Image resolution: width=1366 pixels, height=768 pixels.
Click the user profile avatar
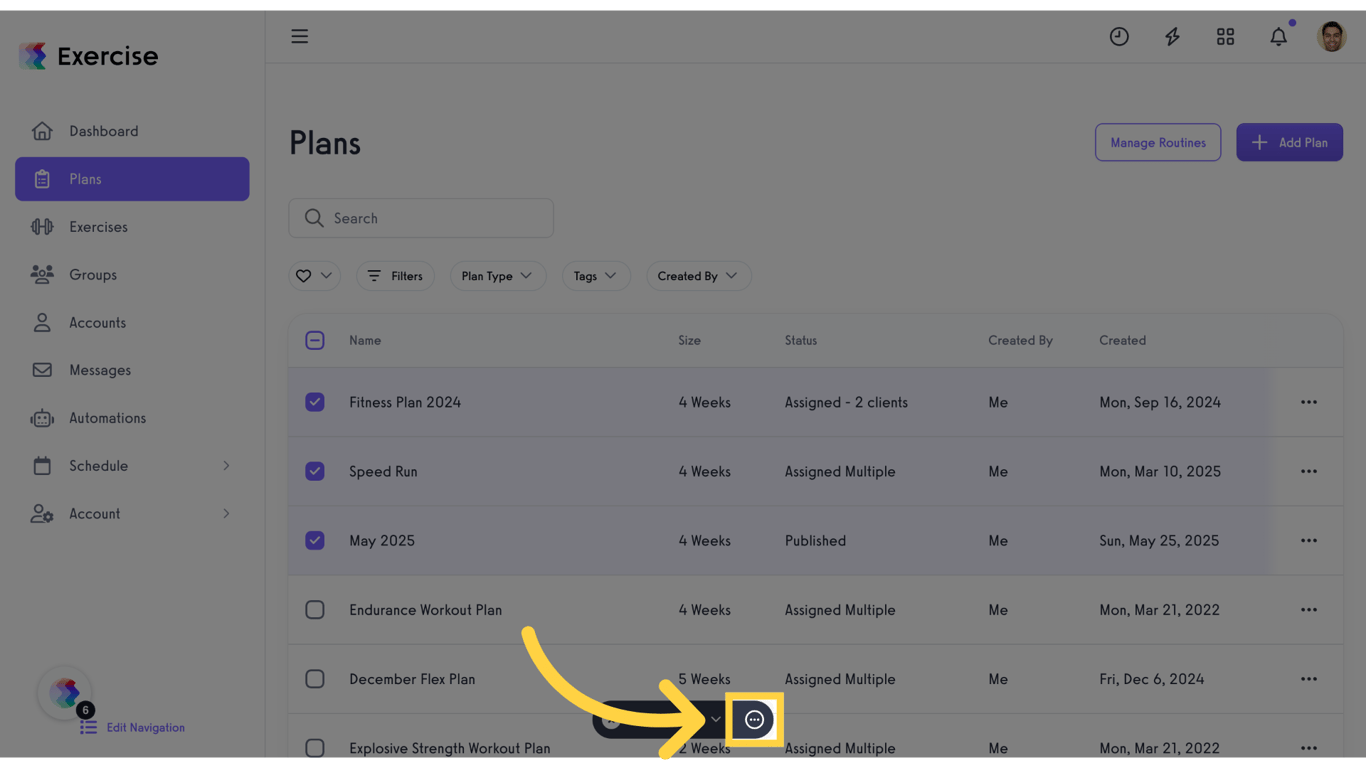pyautogui.click(x=1331, y=37)
